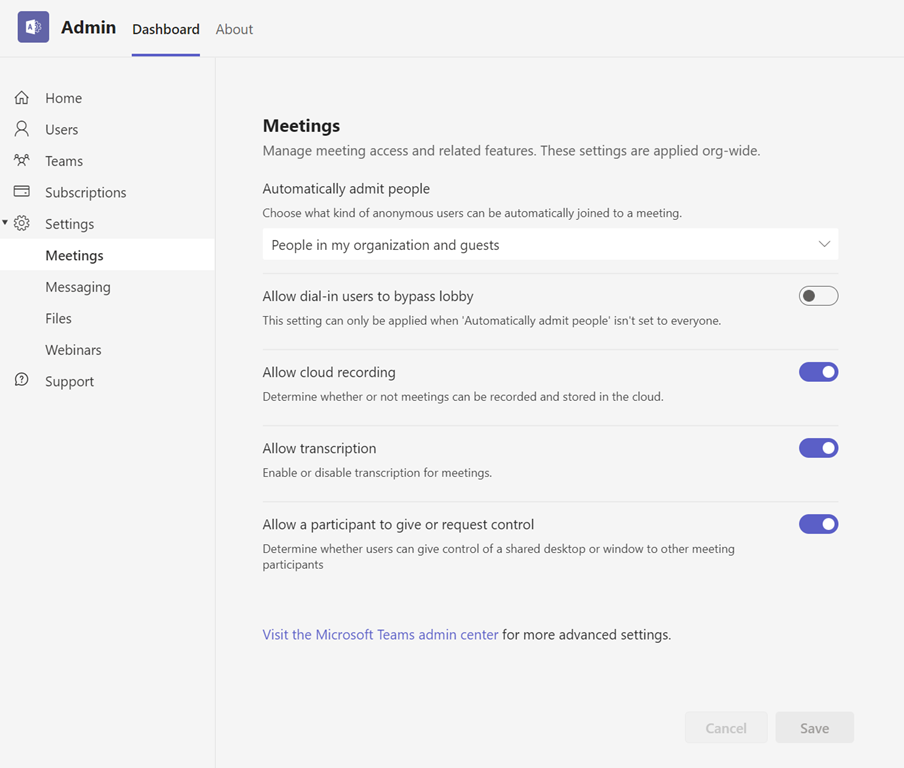Click the Admin app logo icon
The width and height of the screenshot is (904, 768).
click(33, 28)
